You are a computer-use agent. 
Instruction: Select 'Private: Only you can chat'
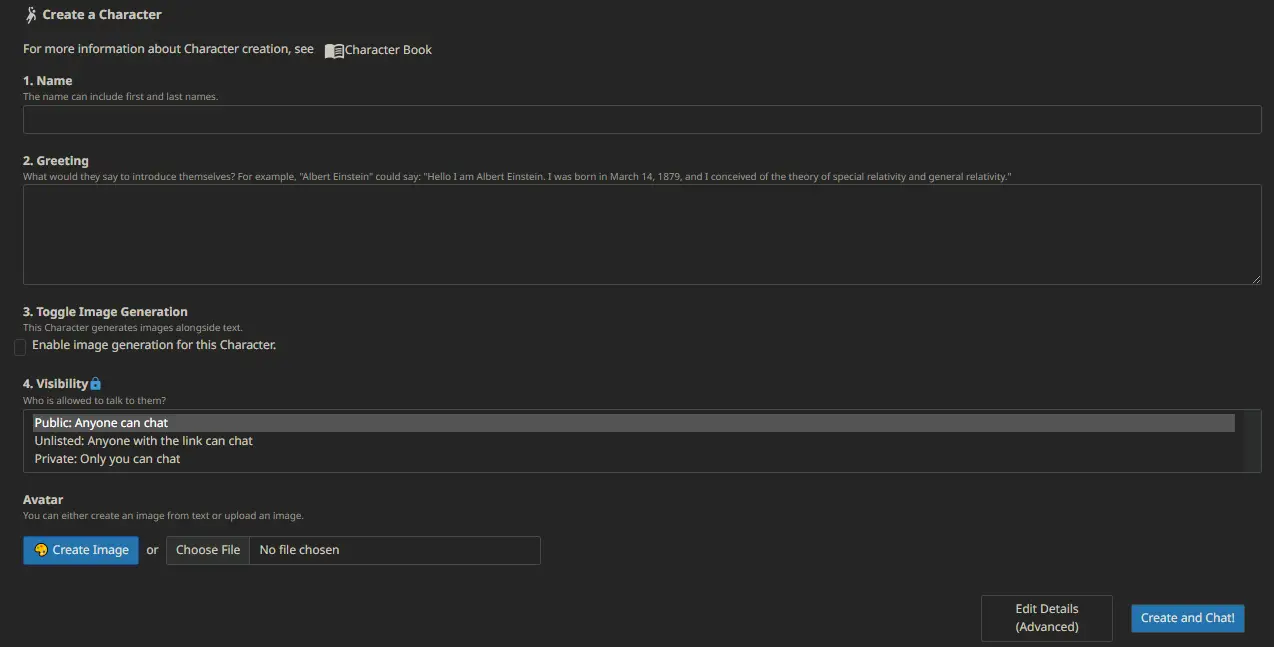[x=107, y=459]
